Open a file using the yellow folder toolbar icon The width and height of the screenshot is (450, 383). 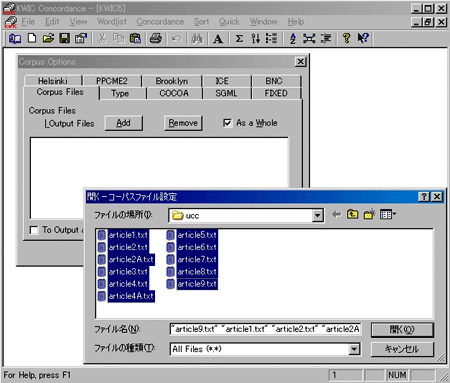(48, 38)
